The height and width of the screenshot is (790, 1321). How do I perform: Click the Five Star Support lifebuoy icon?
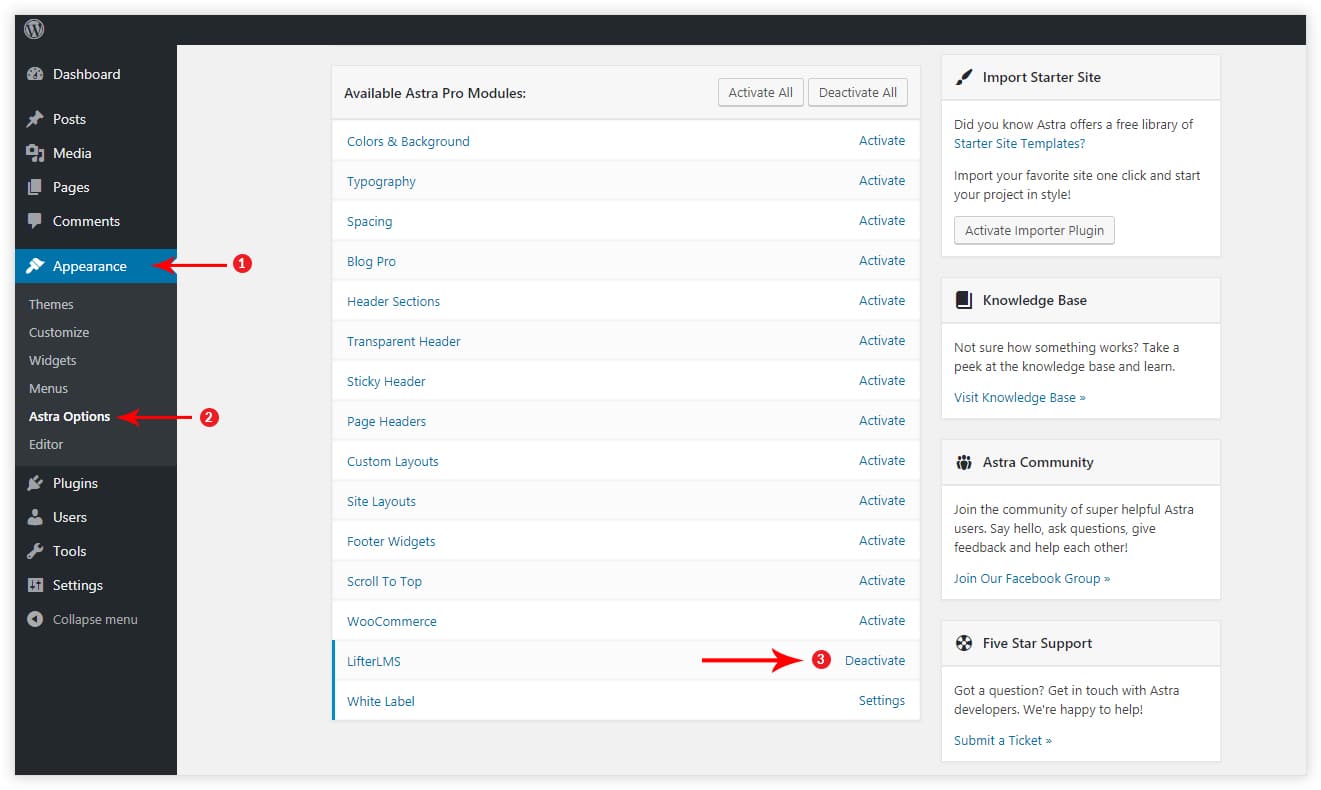tap(964, 643)
